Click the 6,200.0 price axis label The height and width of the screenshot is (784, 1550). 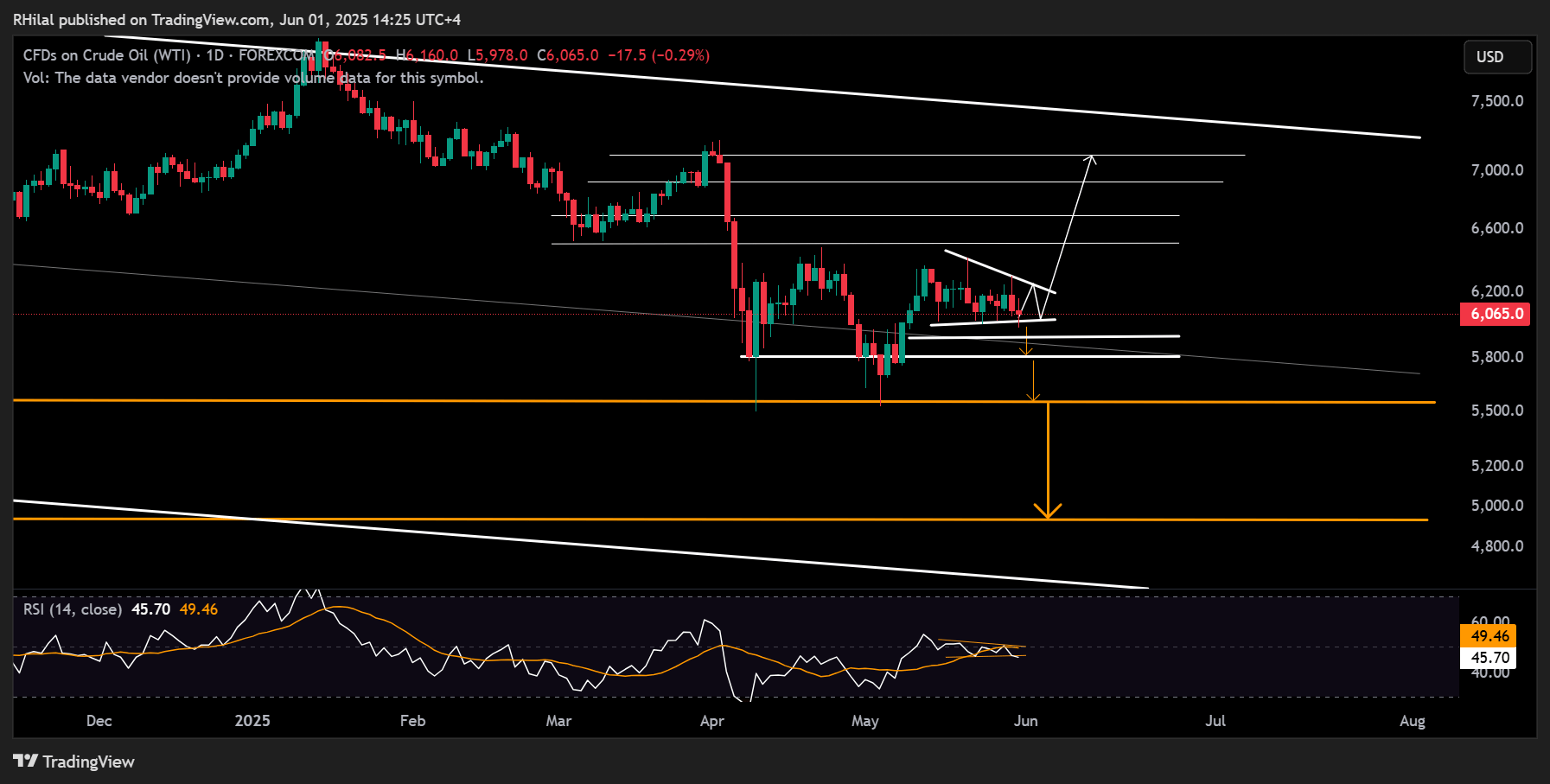pyautogui.click(x=1497, y=291)
